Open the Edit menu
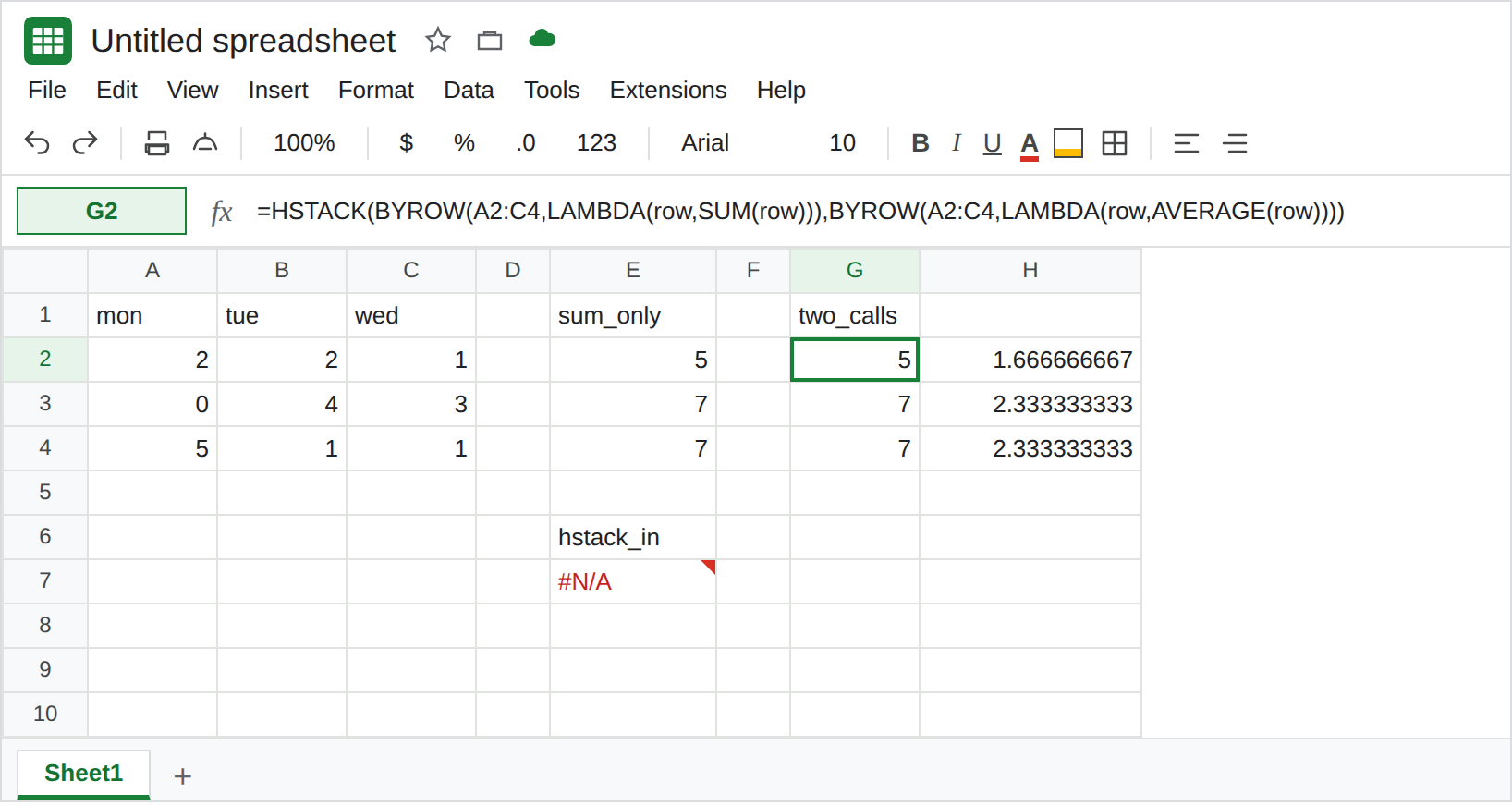The image size is (1512, 806). 116,90
